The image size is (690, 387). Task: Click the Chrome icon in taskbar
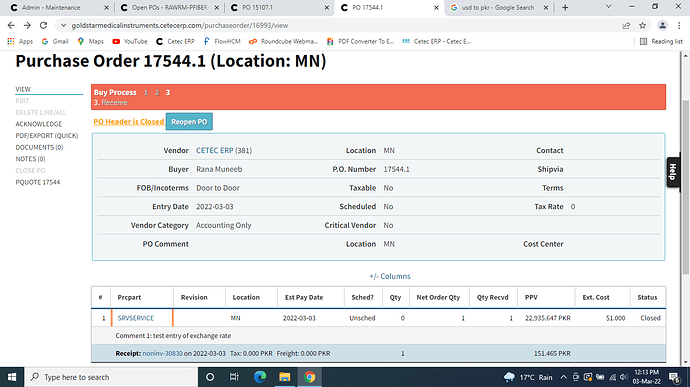coord(309,377)
